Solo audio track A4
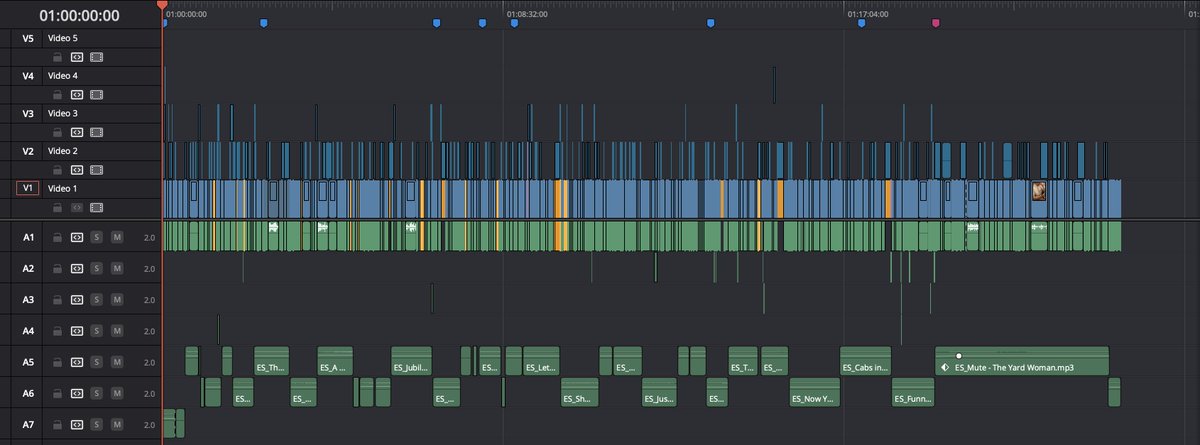Image resolution: width=1200 pixels, height=445 pixels. click(97, 331)
